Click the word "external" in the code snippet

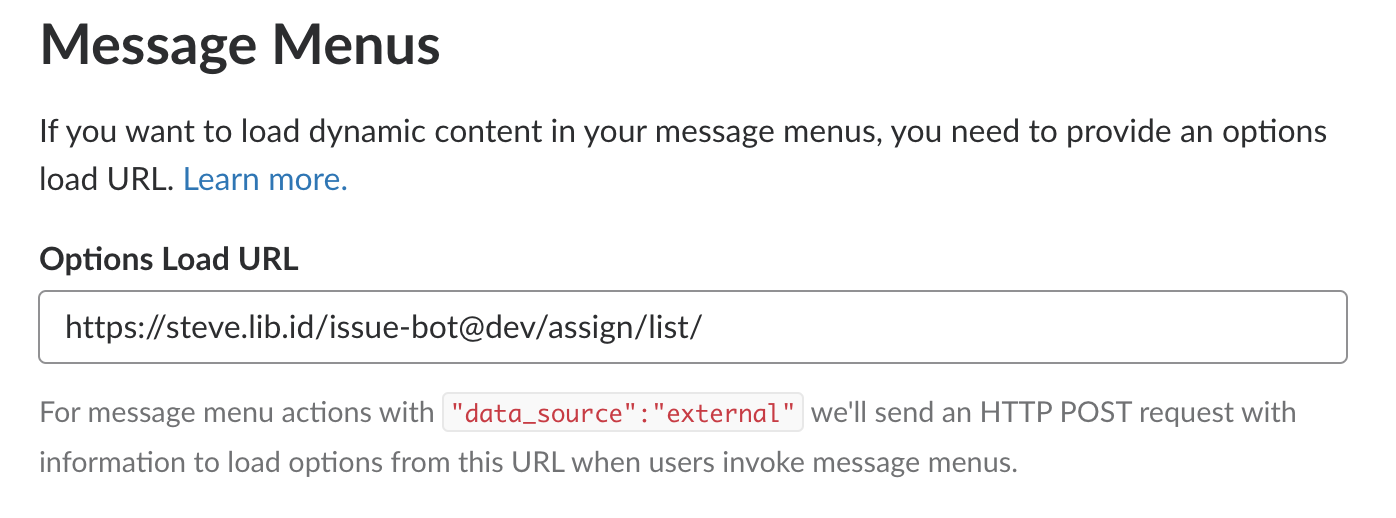(x=738, y=412)
